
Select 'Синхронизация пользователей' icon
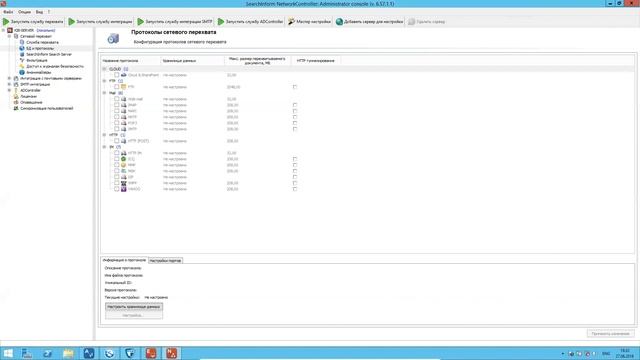pos(16,108)
